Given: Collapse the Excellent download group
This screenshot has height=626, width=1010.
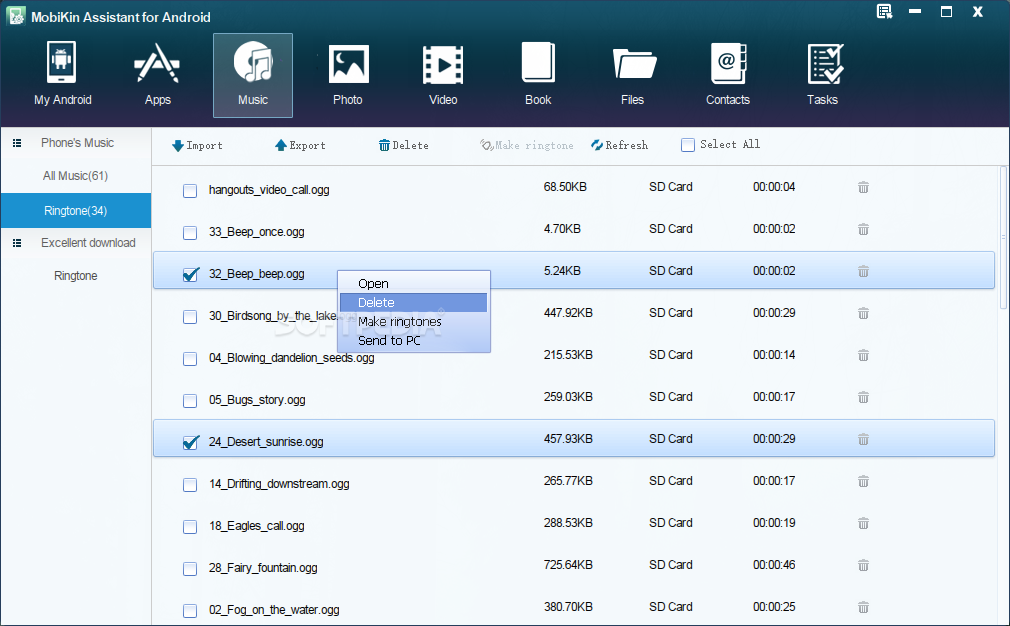Looking at the screenshot, I should pos(17,243).
